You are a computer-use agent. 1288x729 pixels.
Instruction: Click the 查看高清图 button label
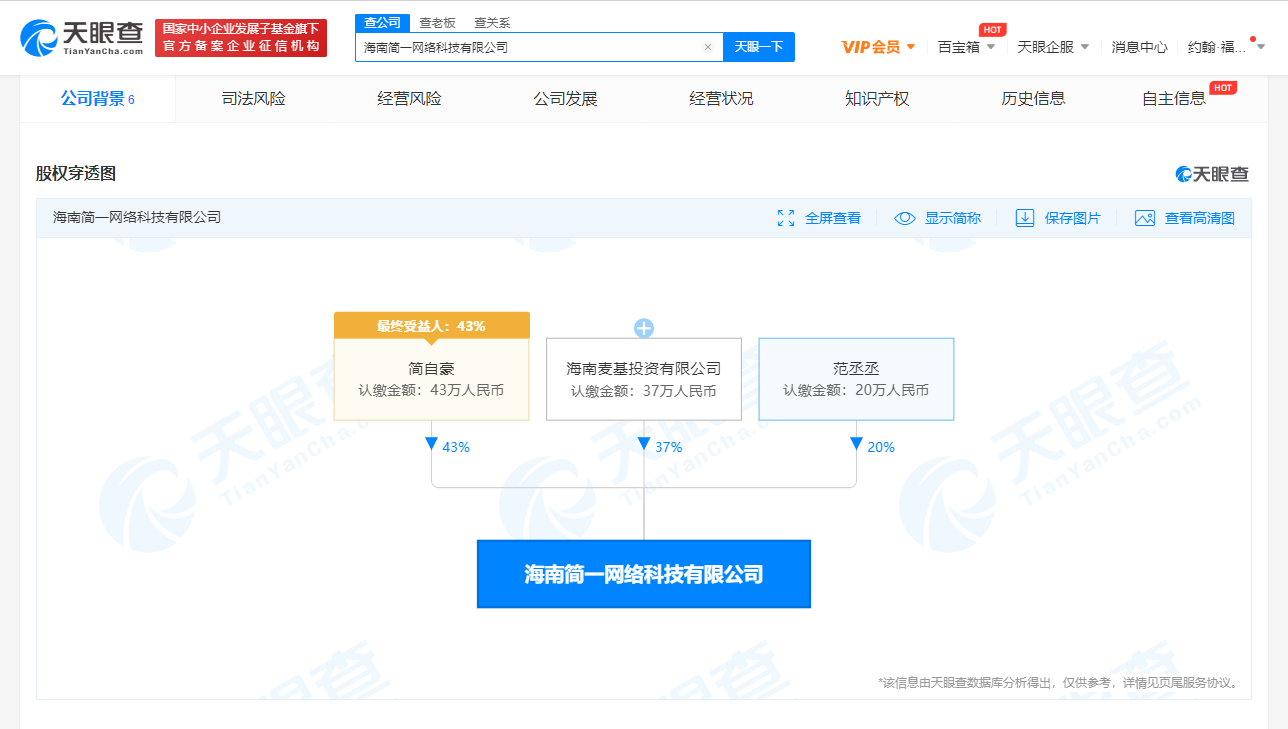pyautogui.click(x=1200, y=218)
